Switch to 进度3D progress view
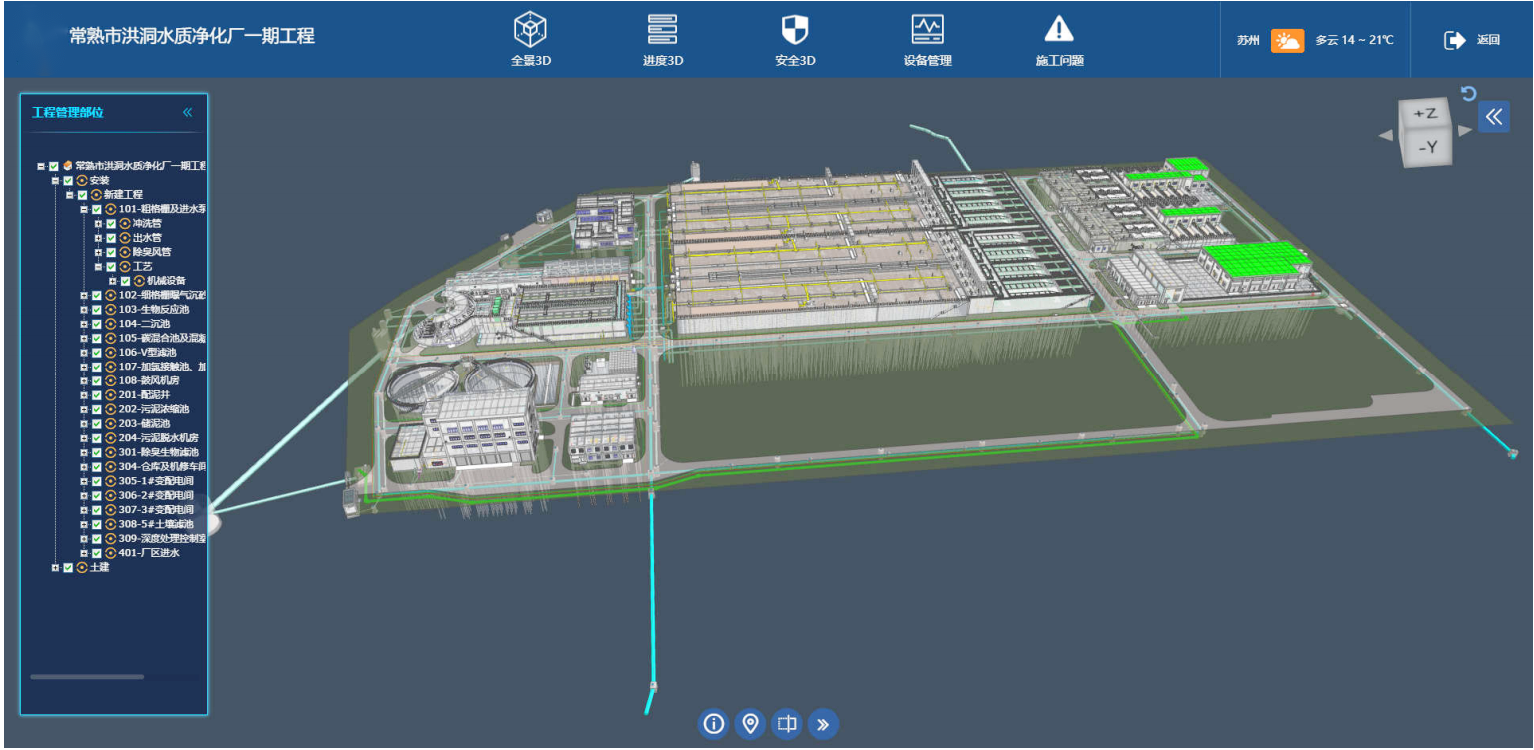Screen dimensions: 1534x750 [662, 40]
